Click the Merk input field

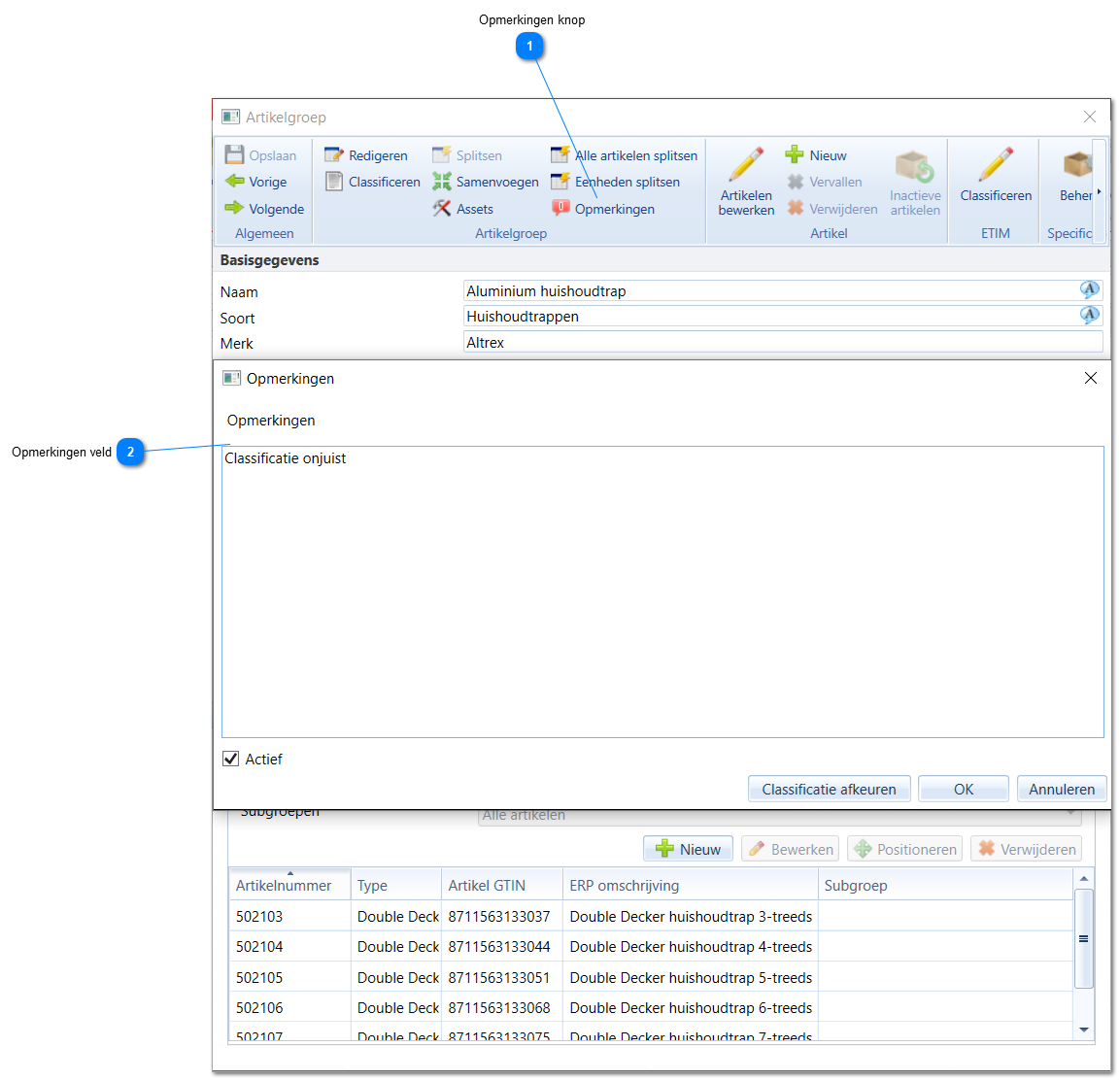pos(783,342)
